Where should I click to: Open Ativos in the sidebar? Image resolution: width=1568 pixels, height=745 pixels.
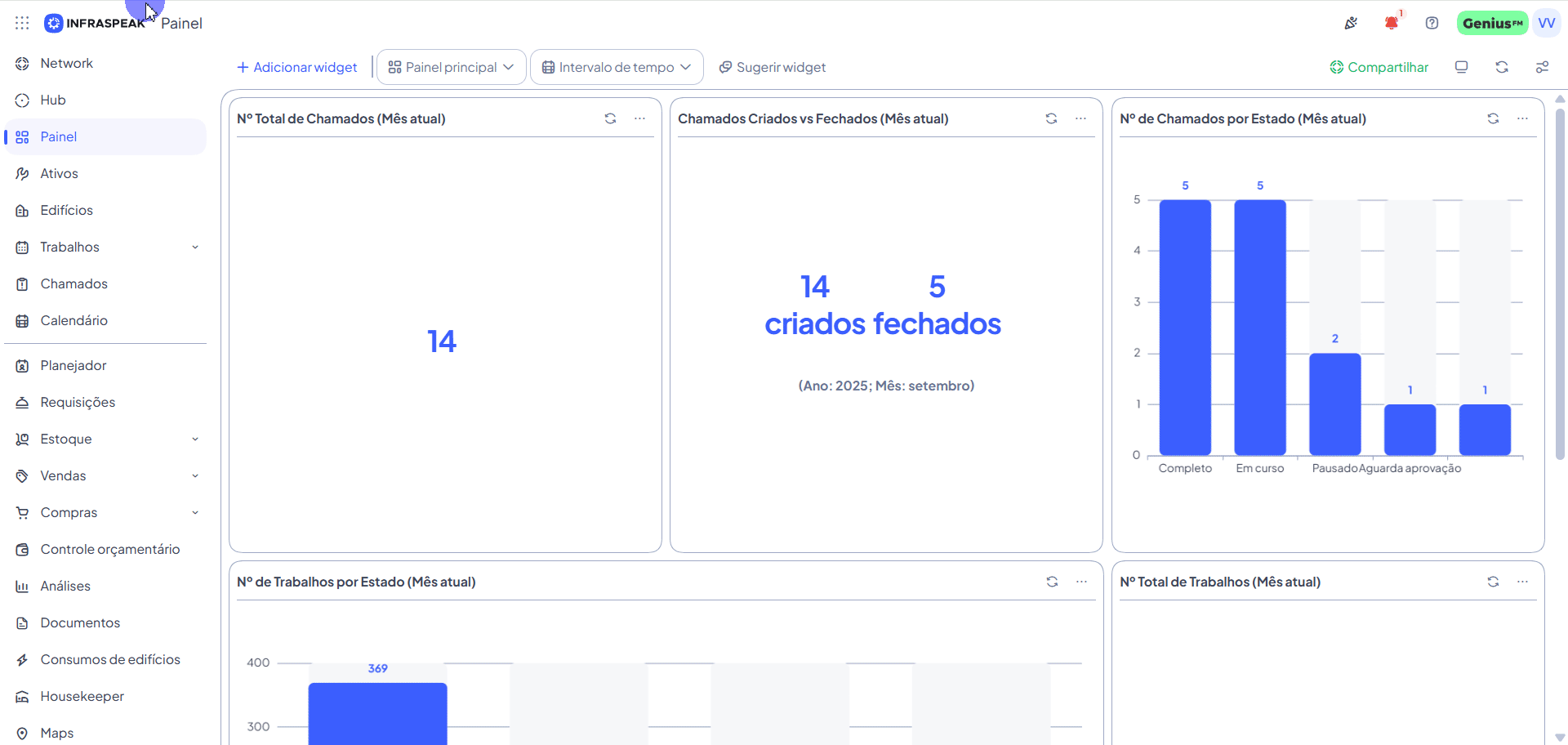105,173
